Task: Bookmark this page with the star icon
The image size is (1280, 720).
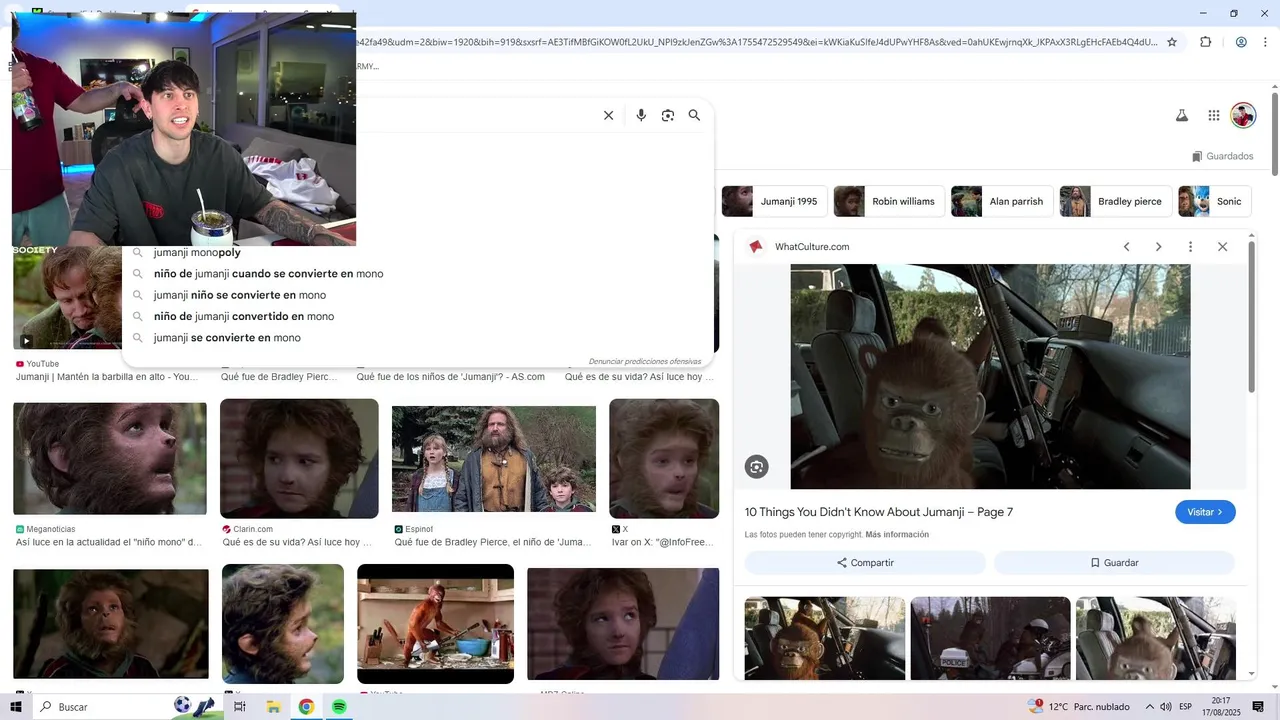Action: point(1172,42)
